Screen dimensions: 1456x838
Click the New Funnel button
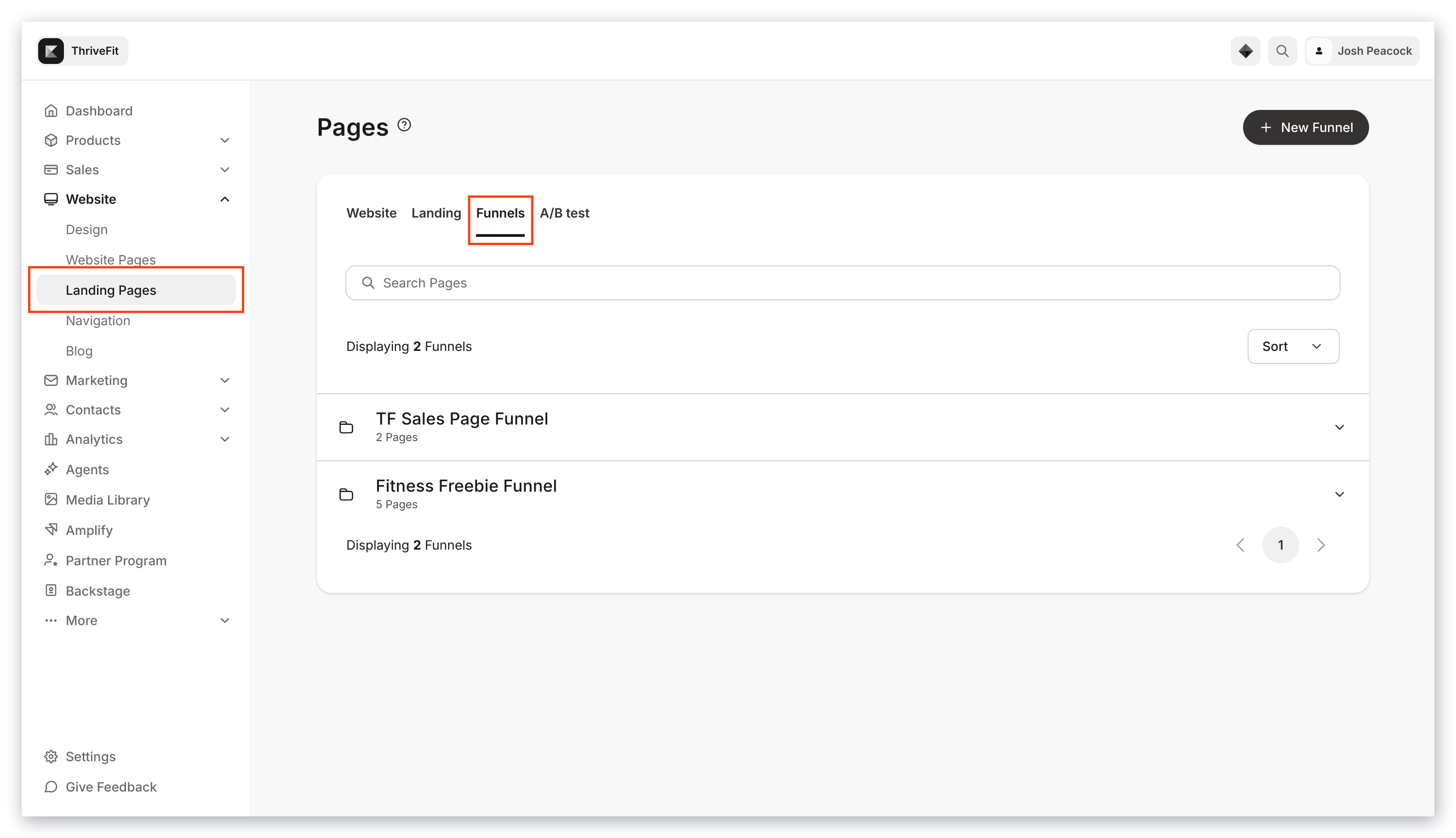point(1305,127)
